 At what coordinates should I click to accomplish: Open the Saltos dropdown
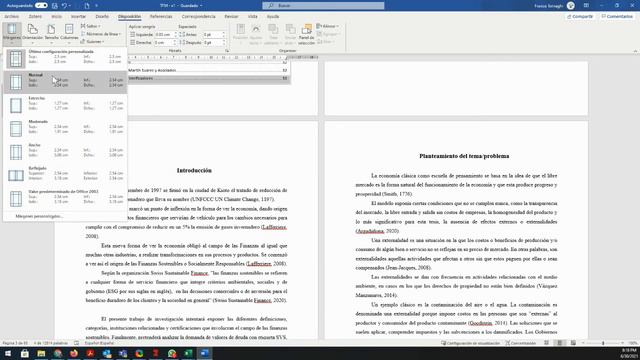point(91,26)
